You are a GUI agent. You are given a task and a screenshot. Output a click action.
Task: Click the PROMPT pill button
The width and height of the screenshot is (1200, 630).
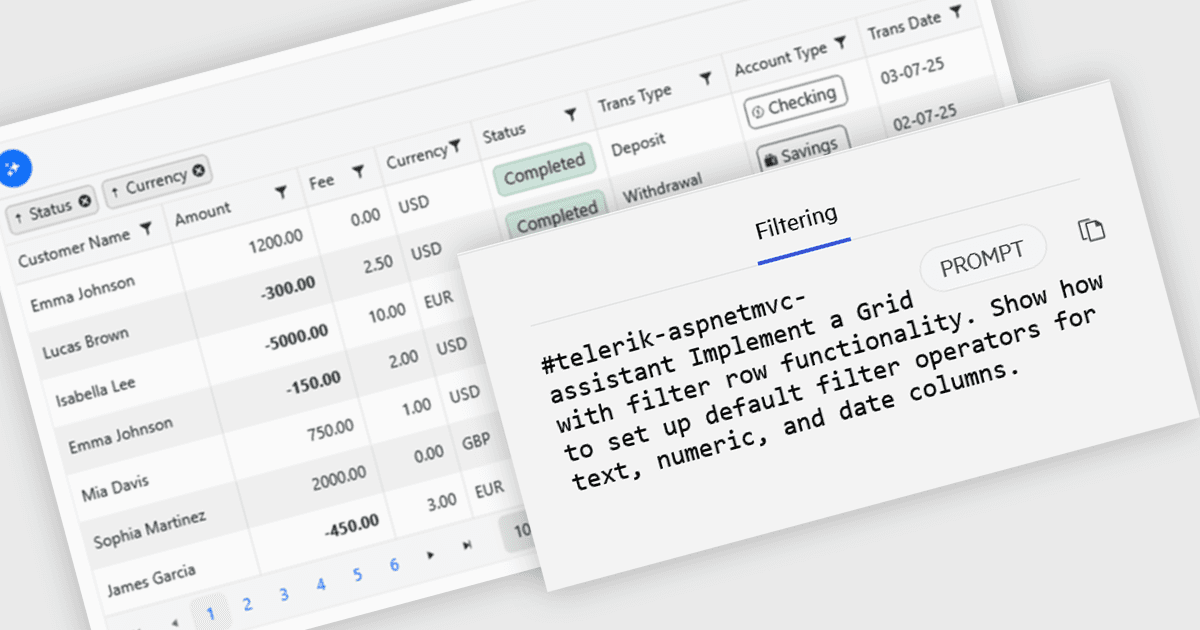pos(983,258)
